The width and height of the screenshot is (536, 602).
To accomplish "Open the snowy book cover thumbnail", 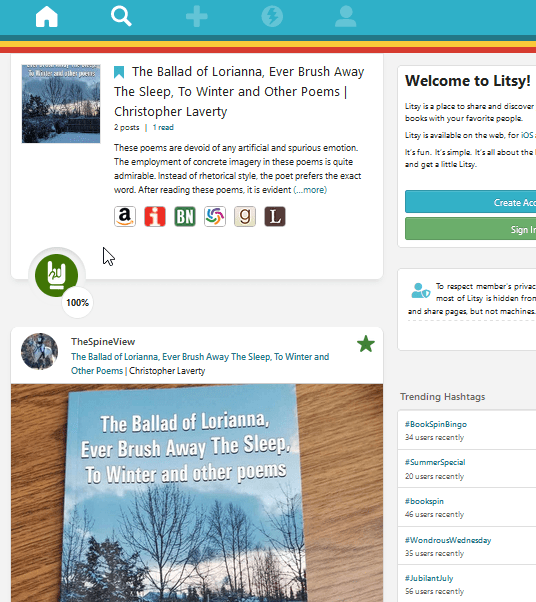I will [x=61, y=104].
